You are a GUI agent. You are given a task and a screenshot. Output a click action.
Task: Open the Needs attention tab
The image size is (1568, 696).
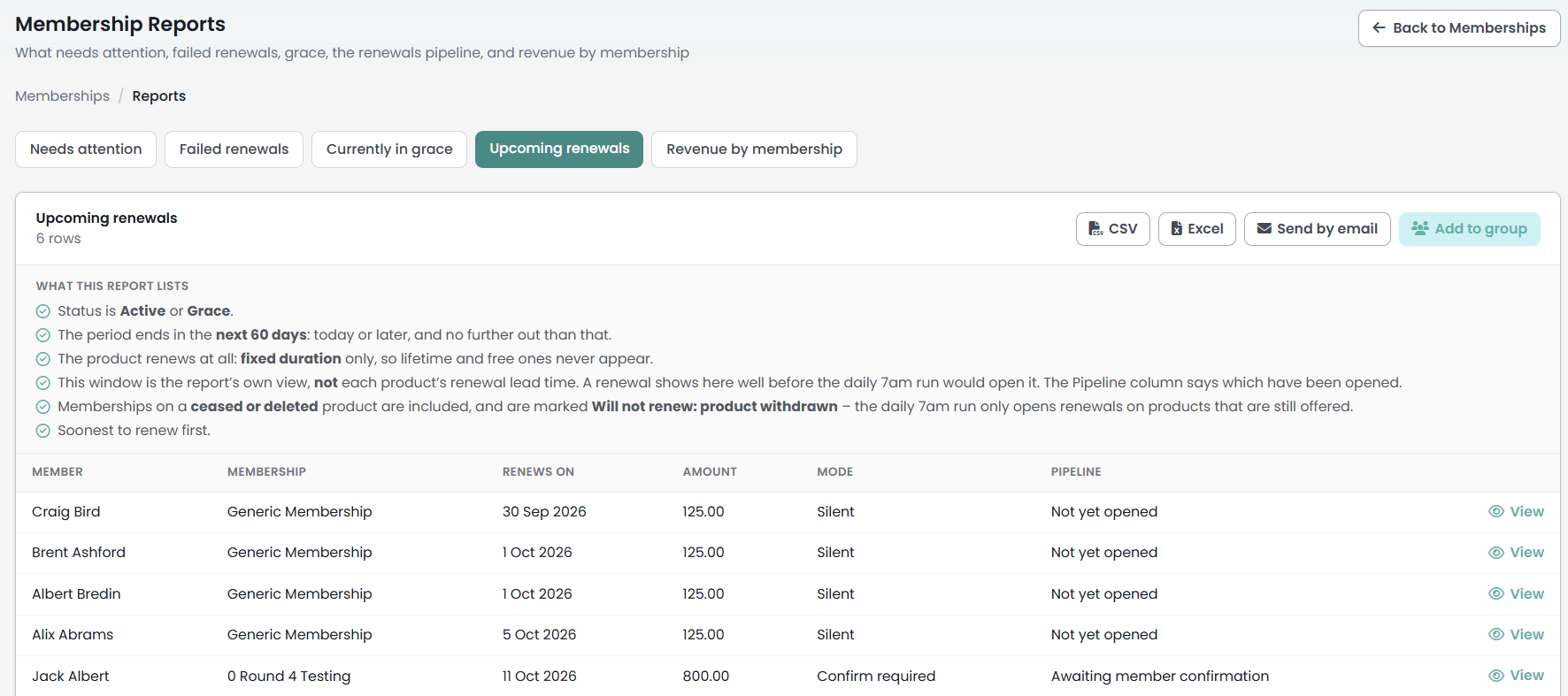pyautogui.click(x=86, y=149)
